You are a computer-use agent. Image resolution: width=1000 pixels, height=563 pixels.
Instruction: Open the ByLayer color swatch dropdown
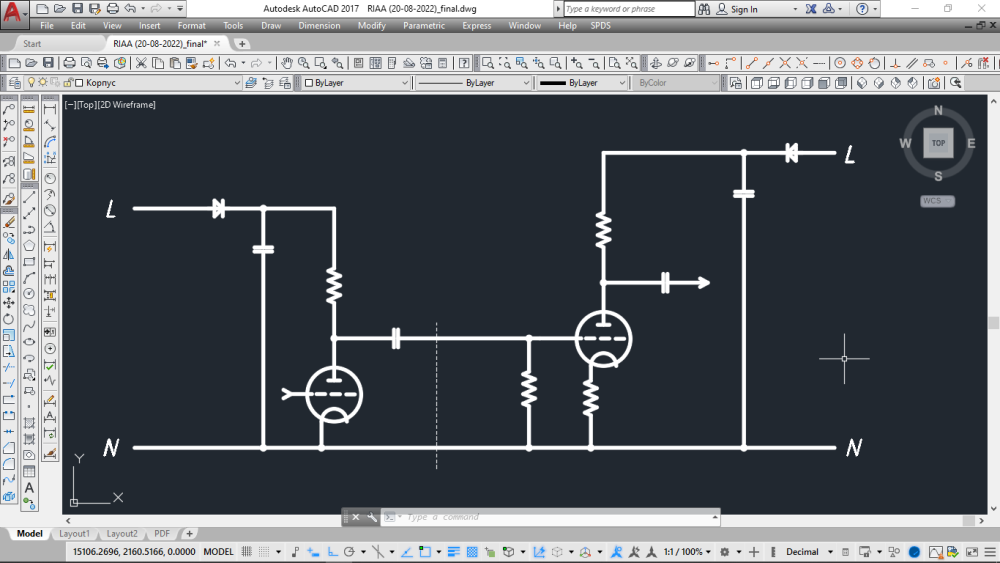pyautogui.click(x=356, y=83)
